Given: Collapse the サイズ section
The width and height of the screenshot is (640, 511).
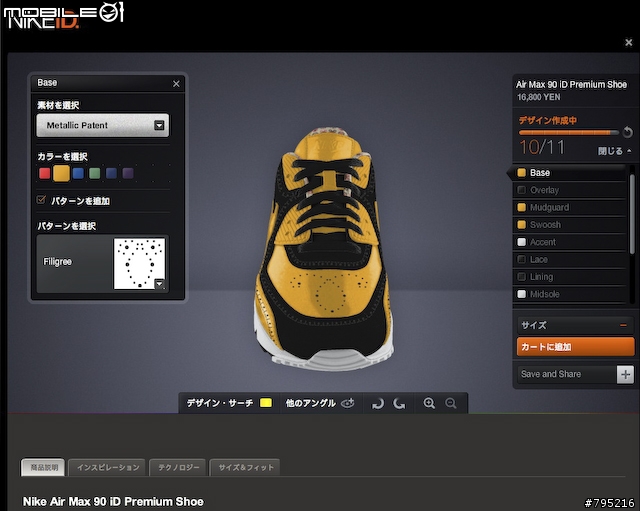Looking at the screenshot, I should coord(623,325).
